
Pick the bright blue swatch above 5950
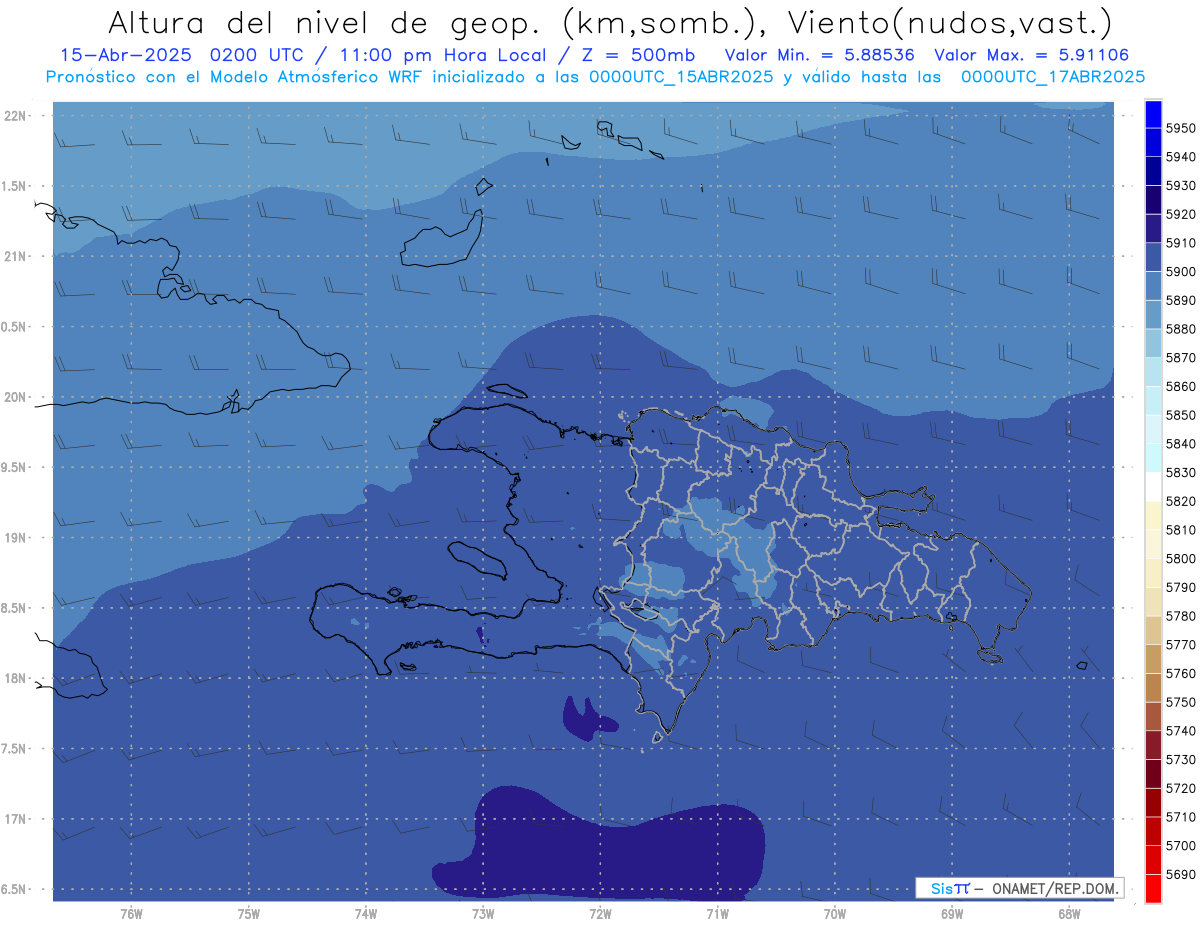coord(1153,114)
